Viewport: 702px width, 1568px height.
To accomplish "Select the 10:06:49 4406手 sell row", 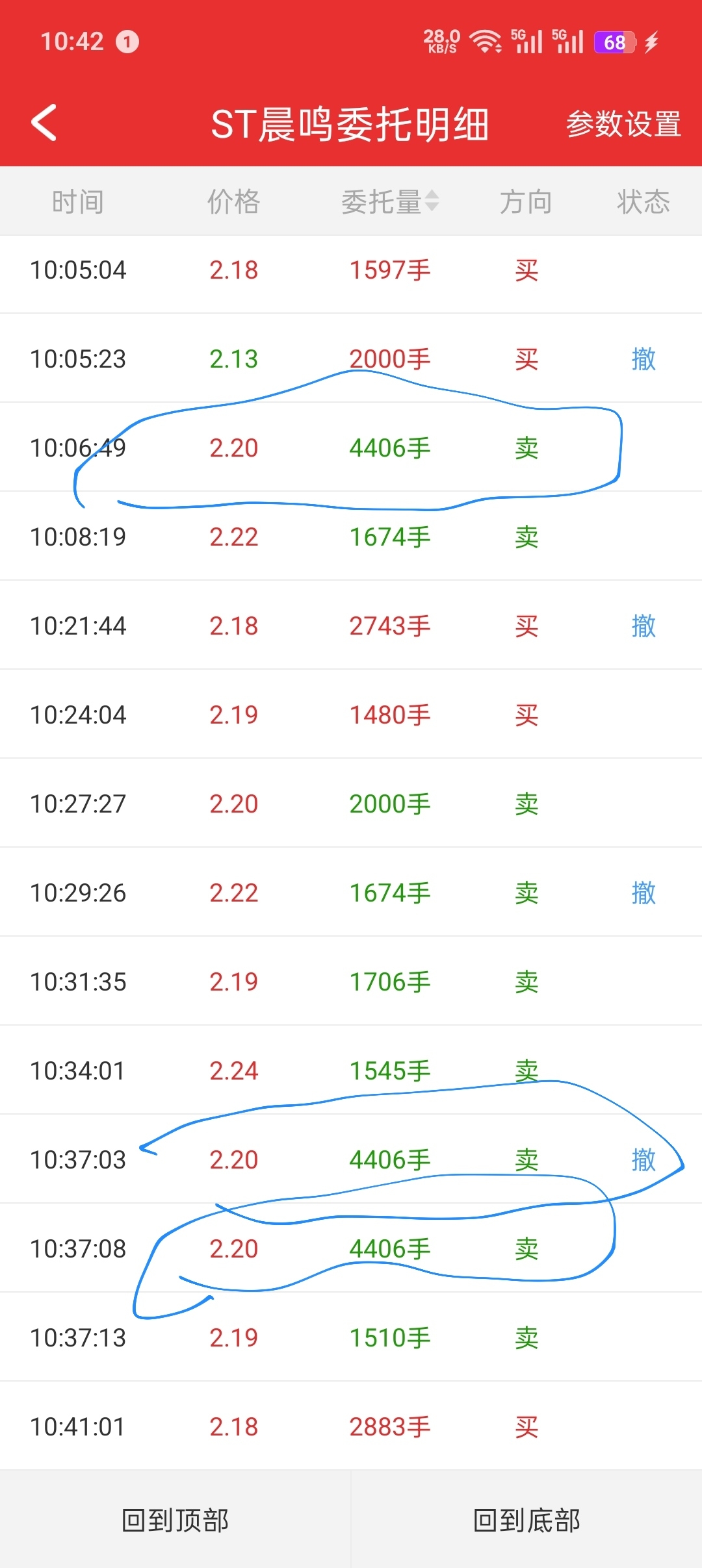I will tap(351, 447).
